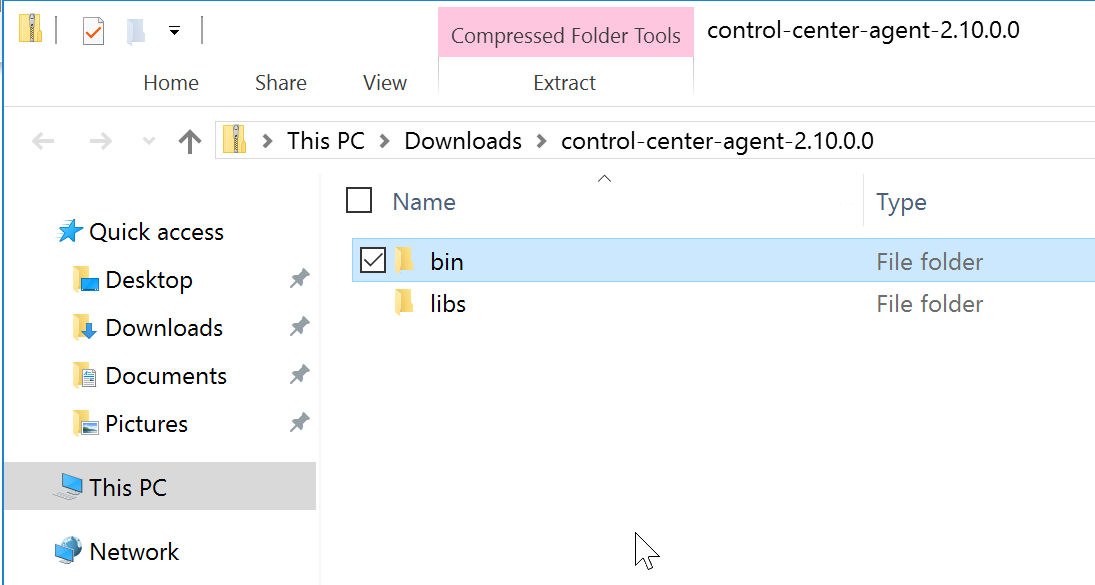Viewport: 1095px width, 585px height.
Task: Open the Customize Quick Access Toolbar dropdown
Action: coord(174,30)
